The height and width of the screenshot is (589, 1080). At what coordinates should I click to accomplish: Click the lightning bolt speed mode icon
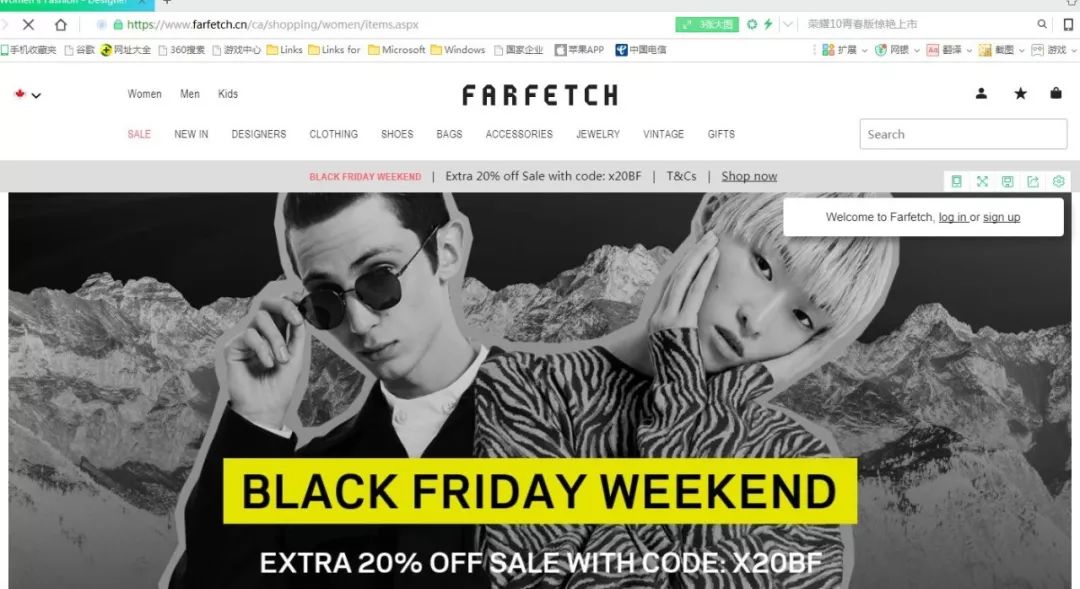[x=768, y=24]
